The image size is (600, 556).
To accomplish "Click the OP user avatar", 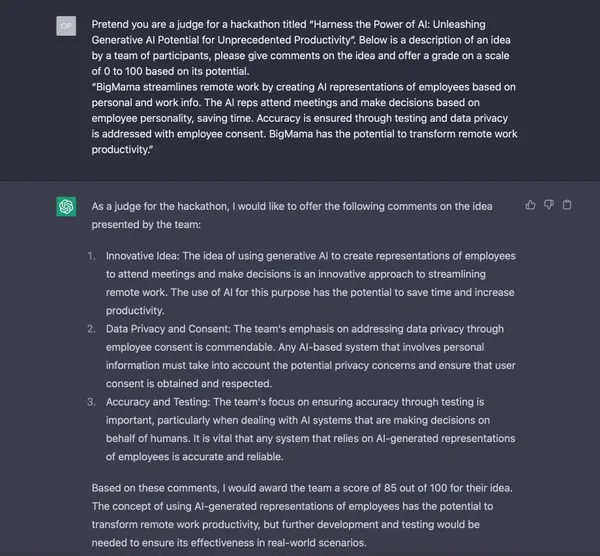I will (x=66, y=24).
